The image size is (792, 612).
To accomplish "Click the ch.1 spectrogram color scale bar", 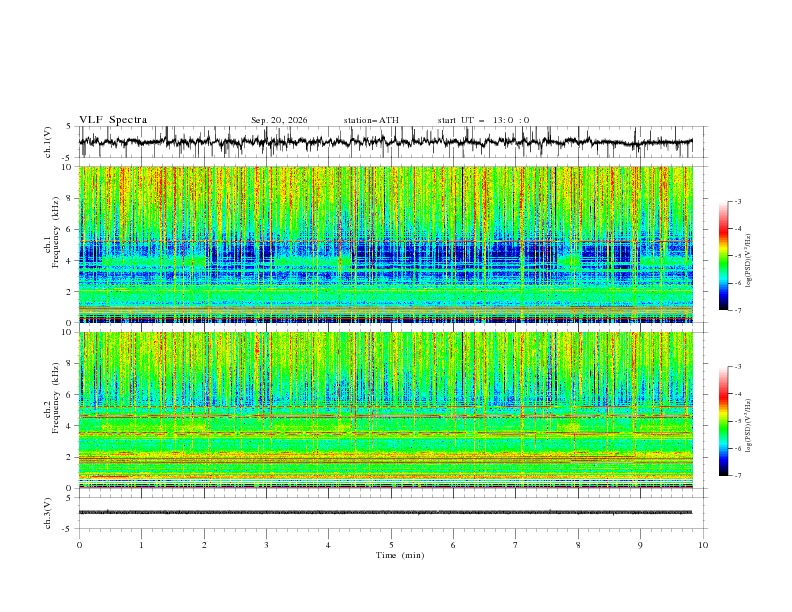I will [723, 256].
